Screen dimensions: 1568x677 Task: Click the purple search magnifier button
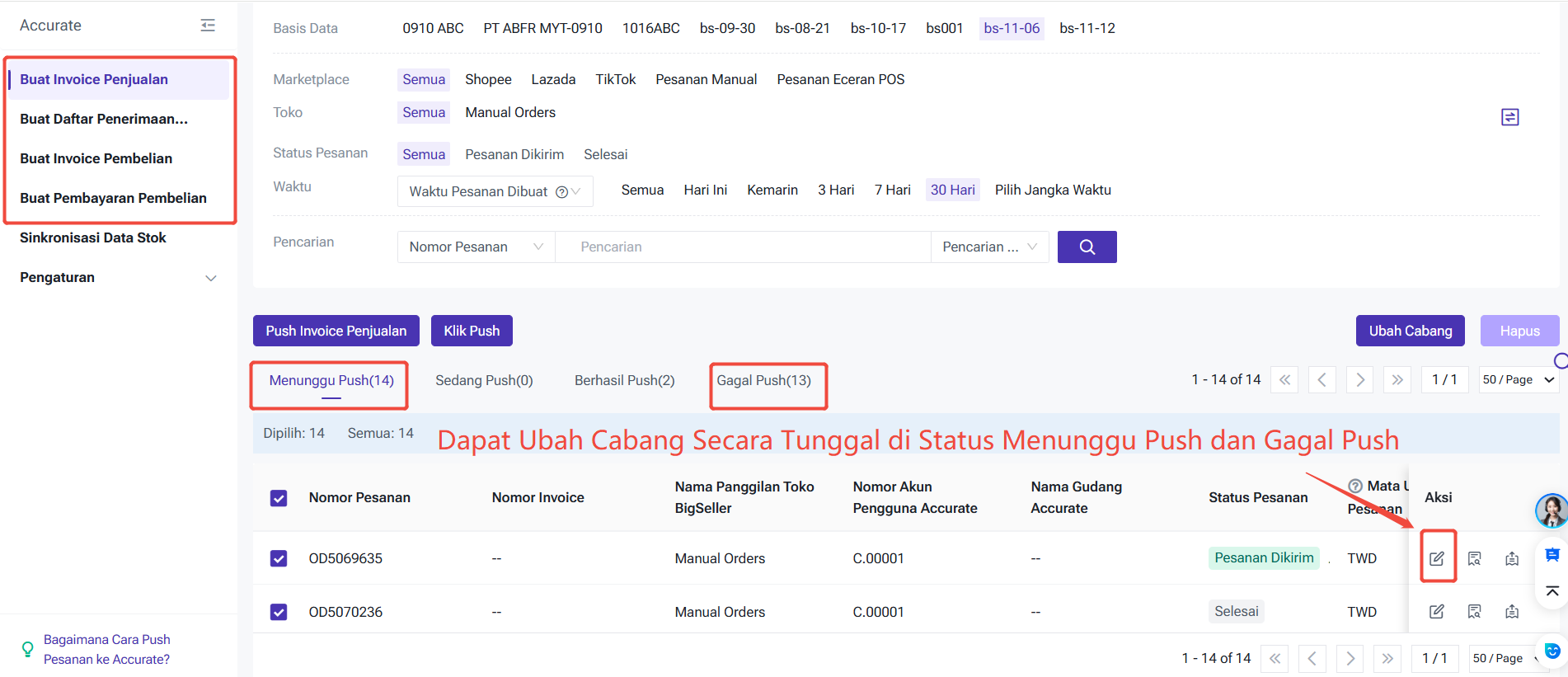tap(1087, 247)
